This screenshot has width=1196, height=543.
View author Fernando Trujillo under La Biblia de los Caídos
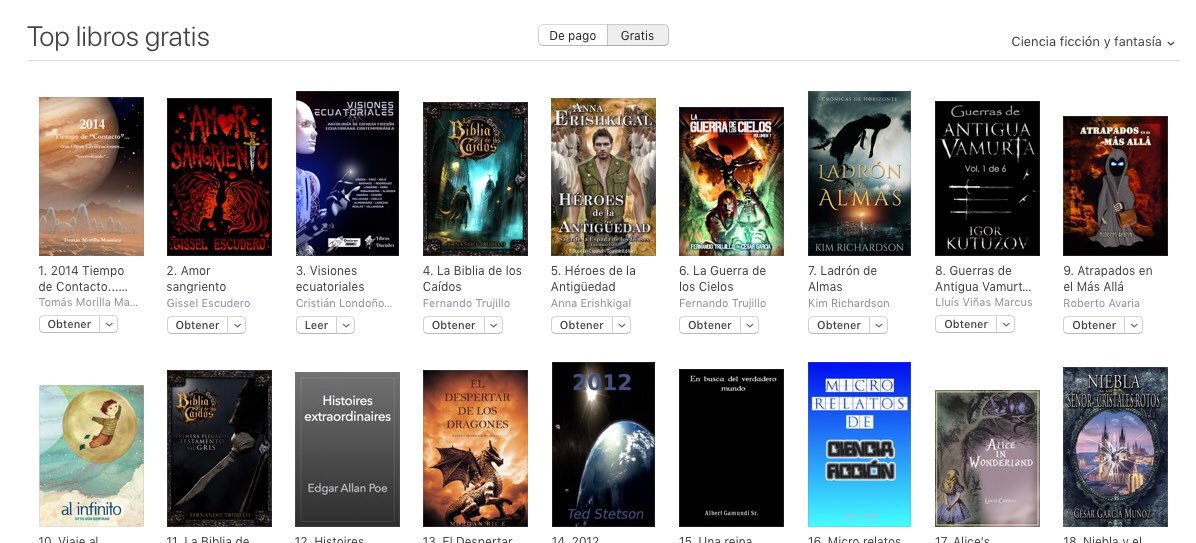coord(465,303)
